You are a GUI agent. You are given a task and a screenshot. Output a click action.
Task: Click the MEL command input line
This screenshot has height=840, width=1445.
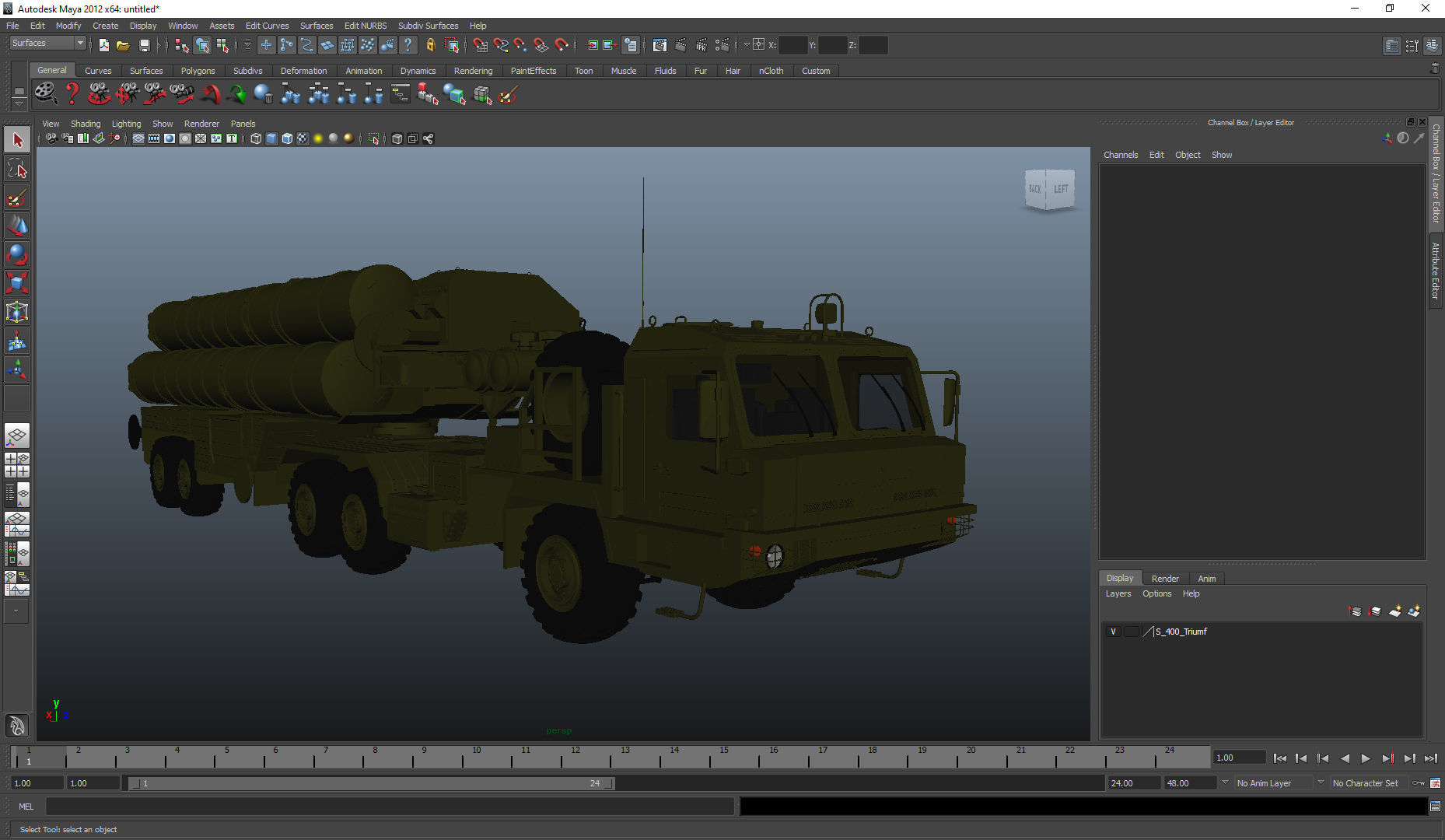pos(389,807)
